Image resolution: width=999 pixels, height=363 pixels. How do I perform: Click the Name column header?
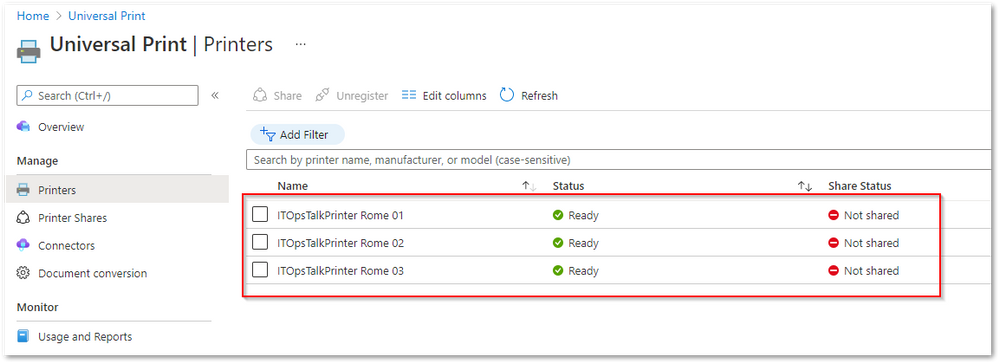point(292,186)
